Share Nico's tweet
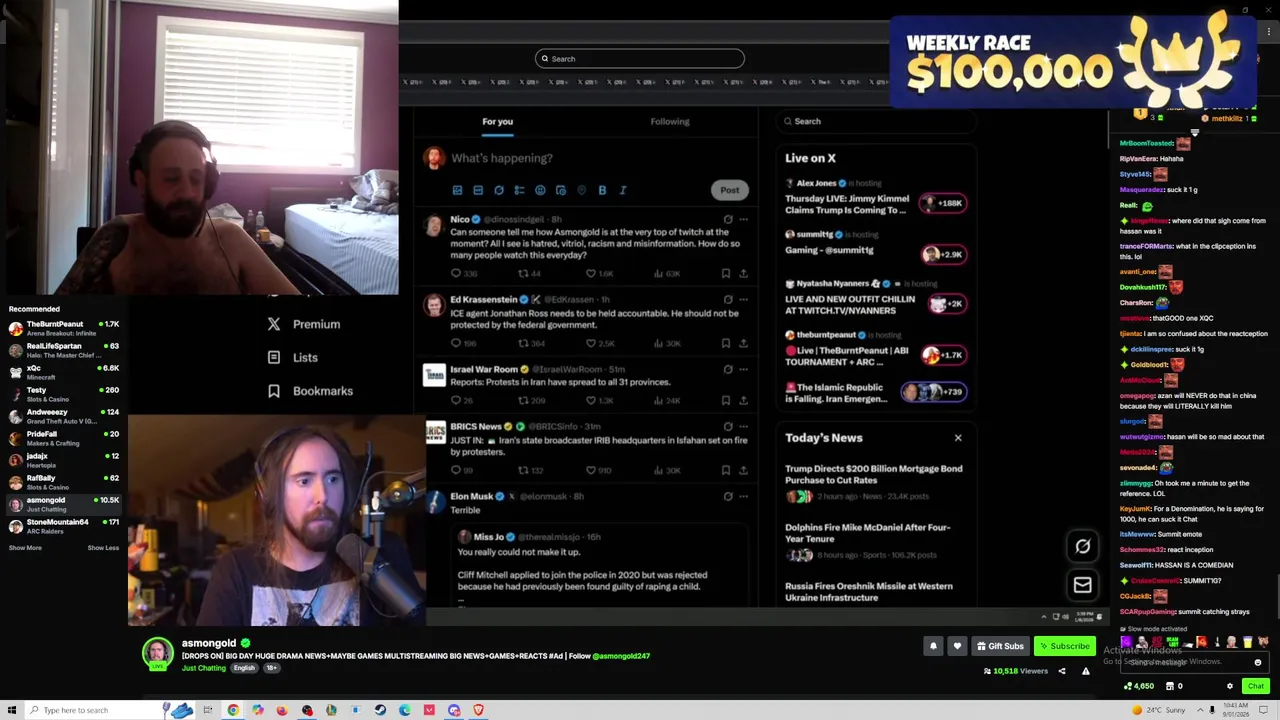1280x720 pixels. (743, 273)
